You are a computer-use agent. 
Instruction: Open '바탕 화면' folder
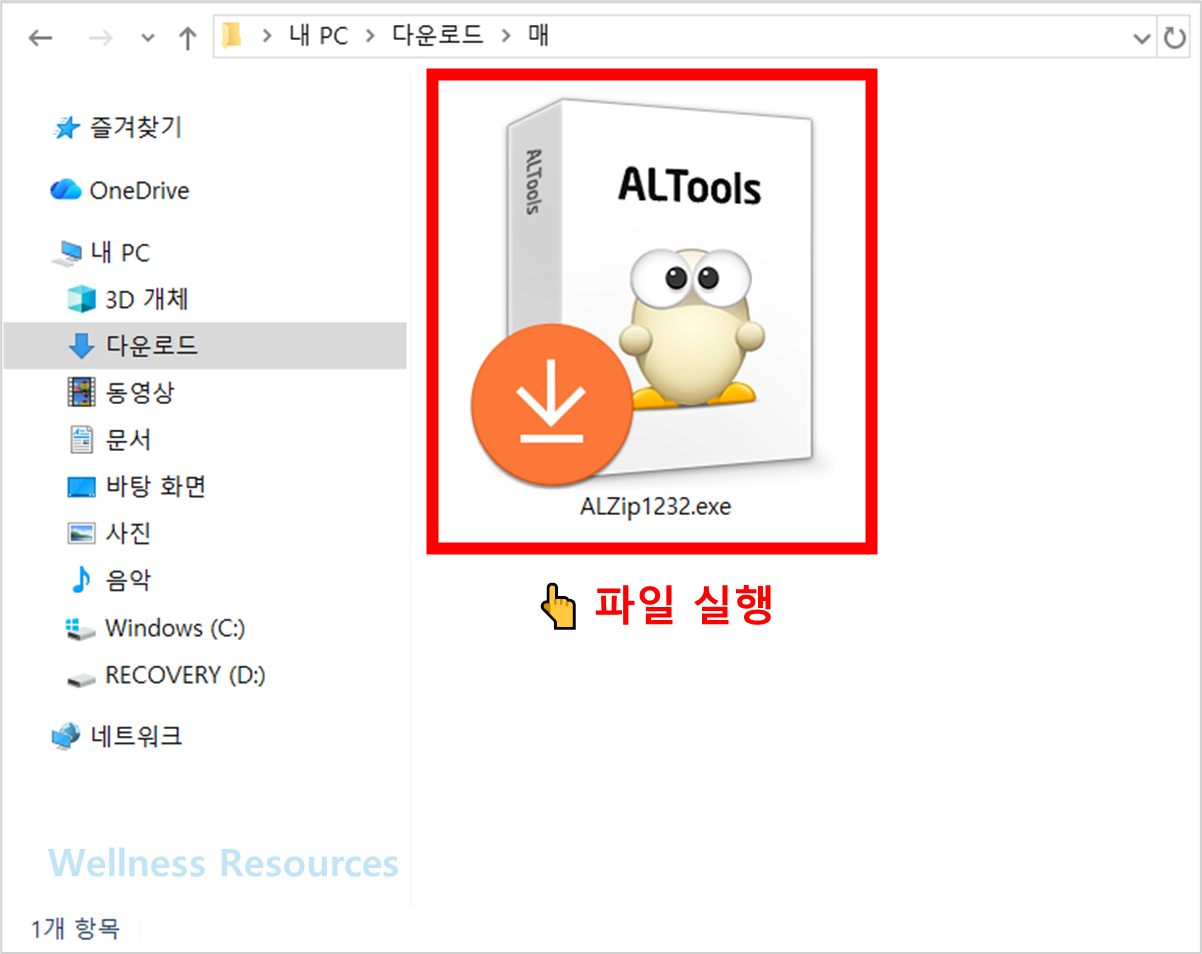click(155, 486)
